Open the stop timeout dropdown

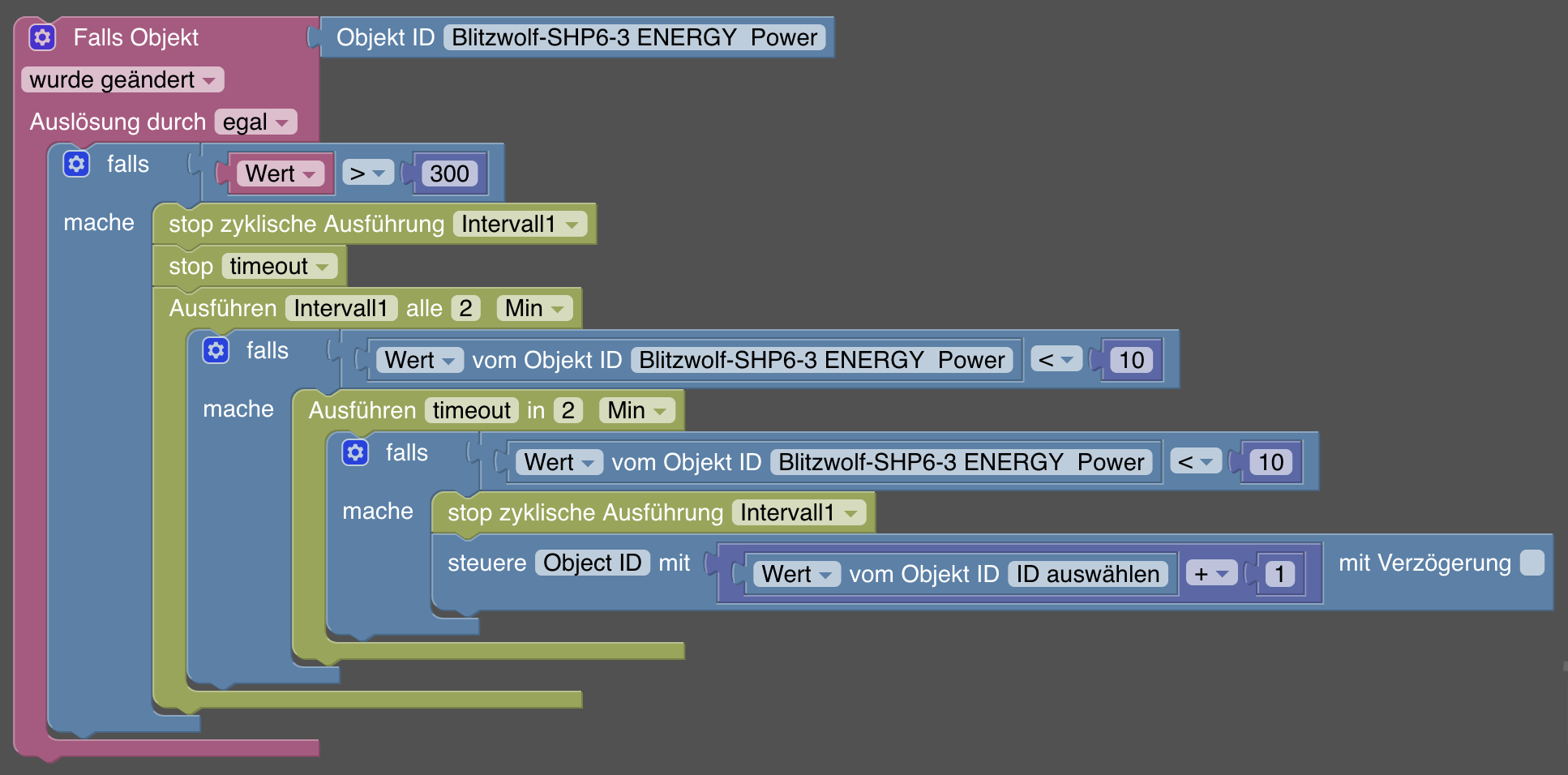point(280,266)
